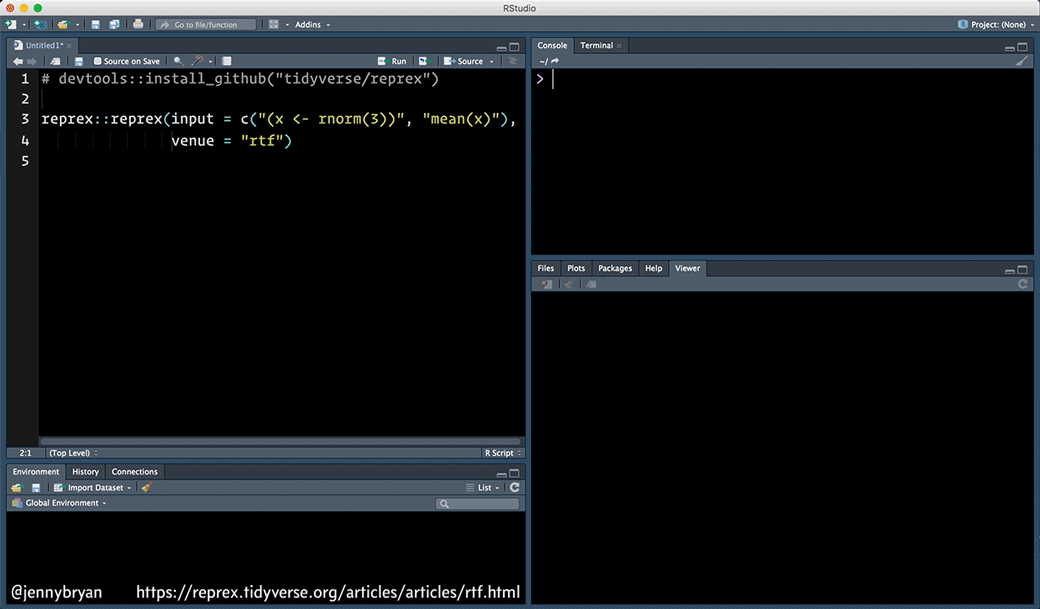
Task: Close the Untitled1 editor tab
Action: tap(69, 46)
